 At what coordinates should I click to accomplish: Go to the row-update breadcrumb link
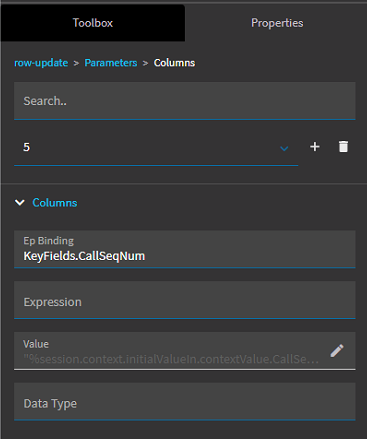click(x=41, y=63)
